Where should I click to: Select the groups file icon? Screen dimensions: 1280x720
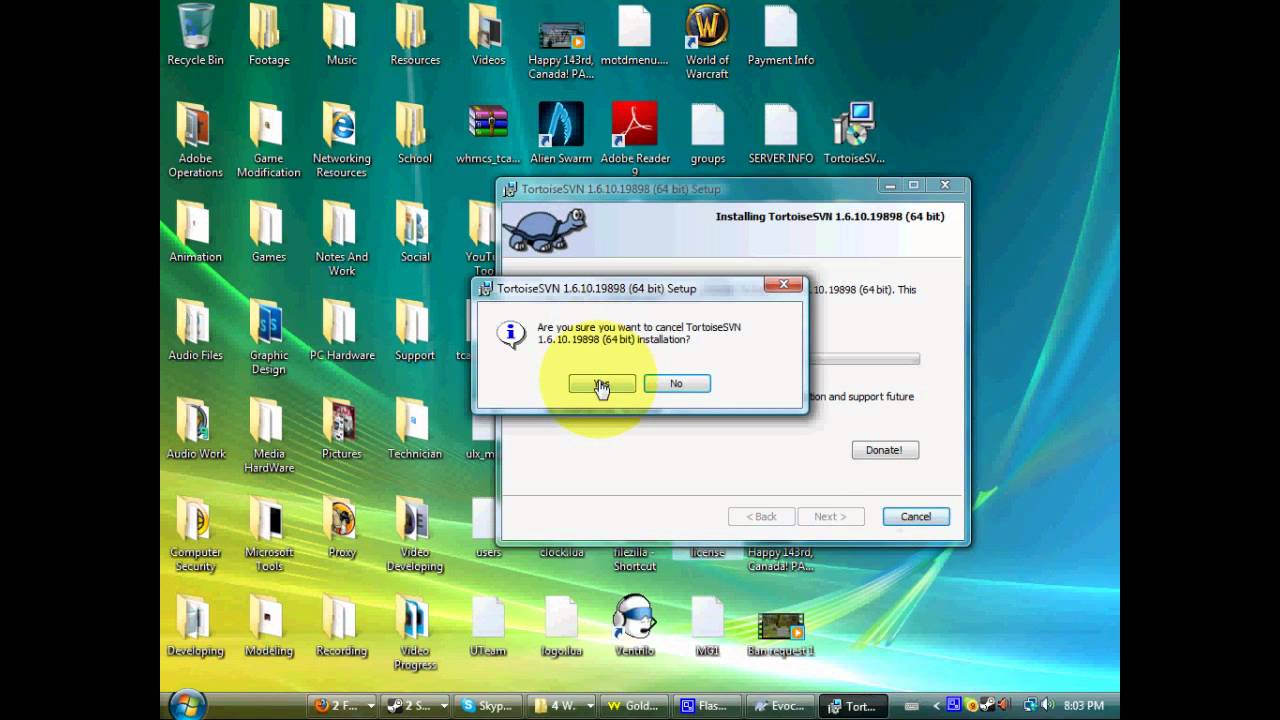707,134
